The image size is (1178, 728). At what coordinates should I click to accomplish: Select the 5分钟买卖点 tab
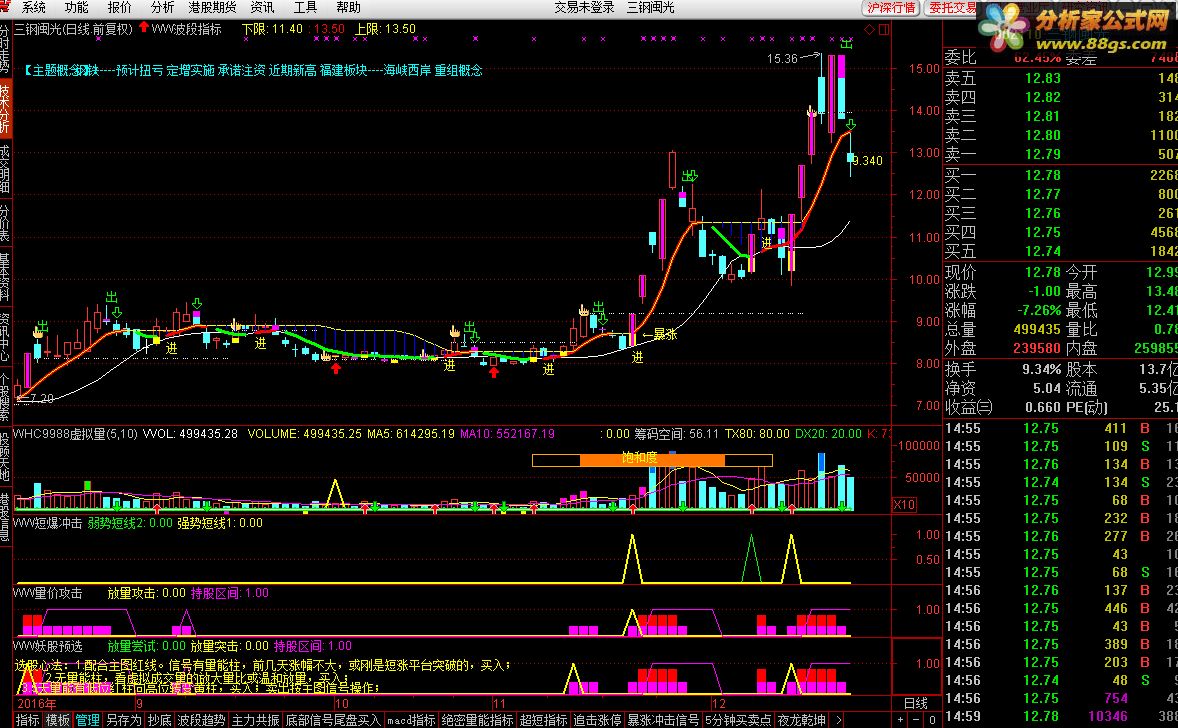(x=738, y=720)
